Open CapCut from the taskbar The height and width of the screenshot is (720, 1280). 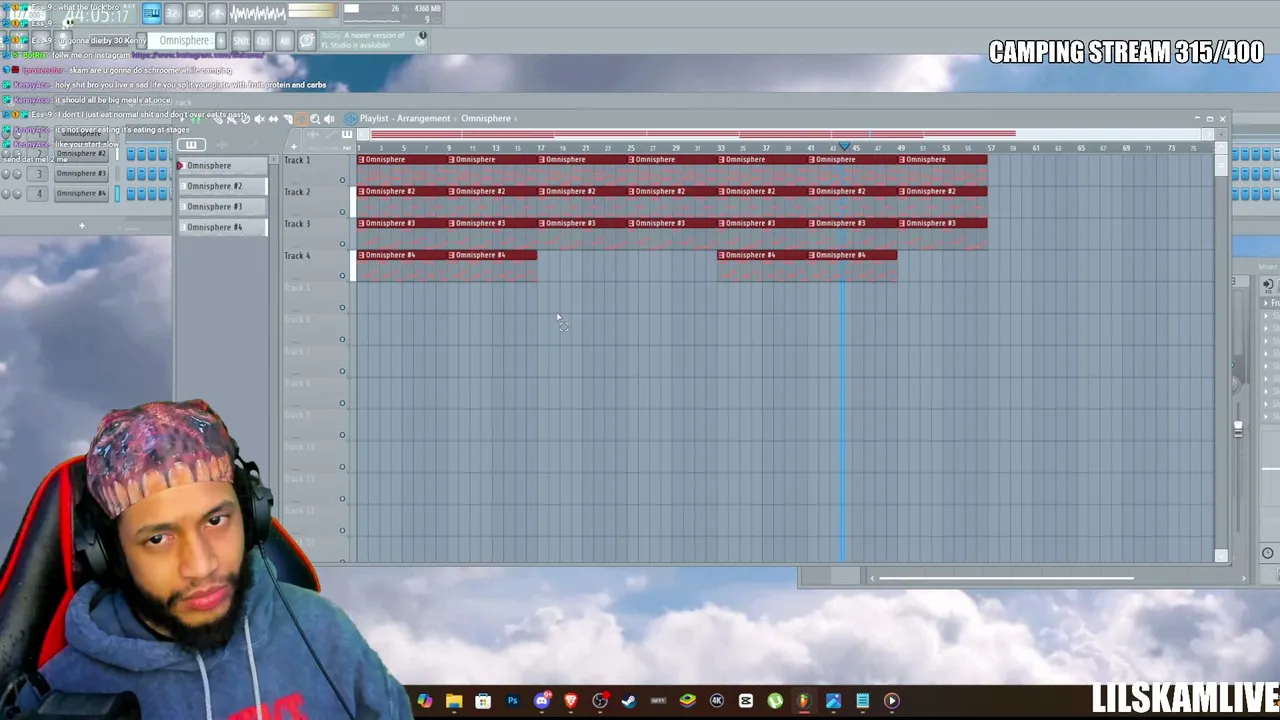point(746,701)
